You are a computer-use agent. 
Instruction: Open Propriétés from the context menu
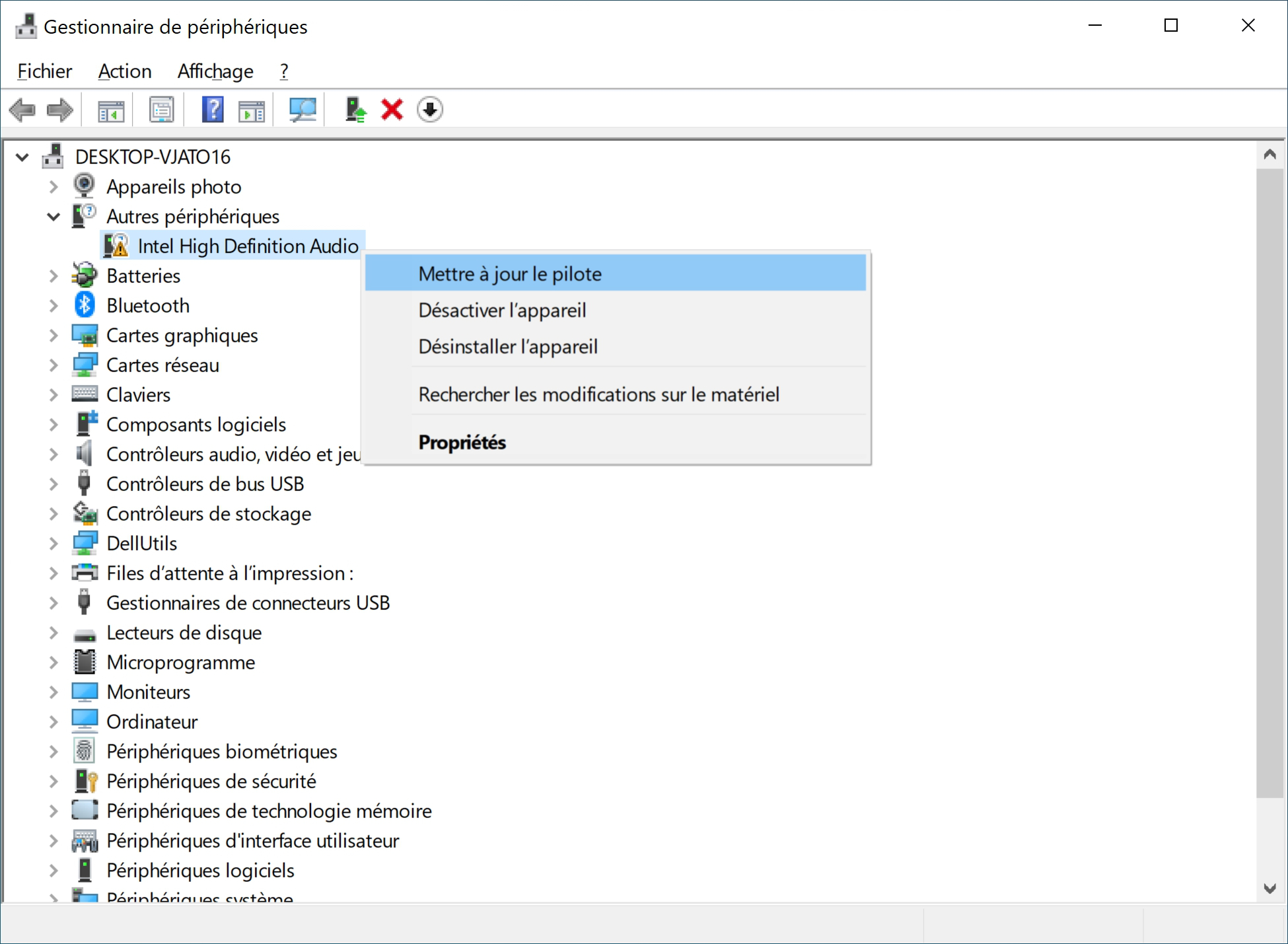tap(616, 442)
